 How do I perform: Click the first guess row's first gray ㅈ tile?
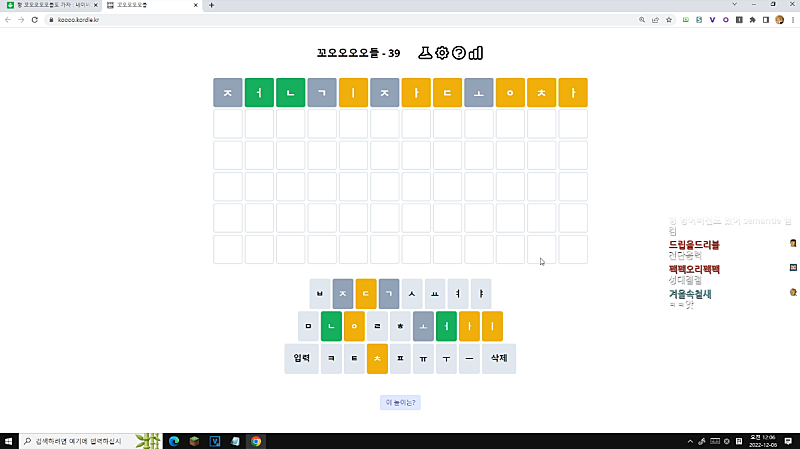(x=228, y=92)
